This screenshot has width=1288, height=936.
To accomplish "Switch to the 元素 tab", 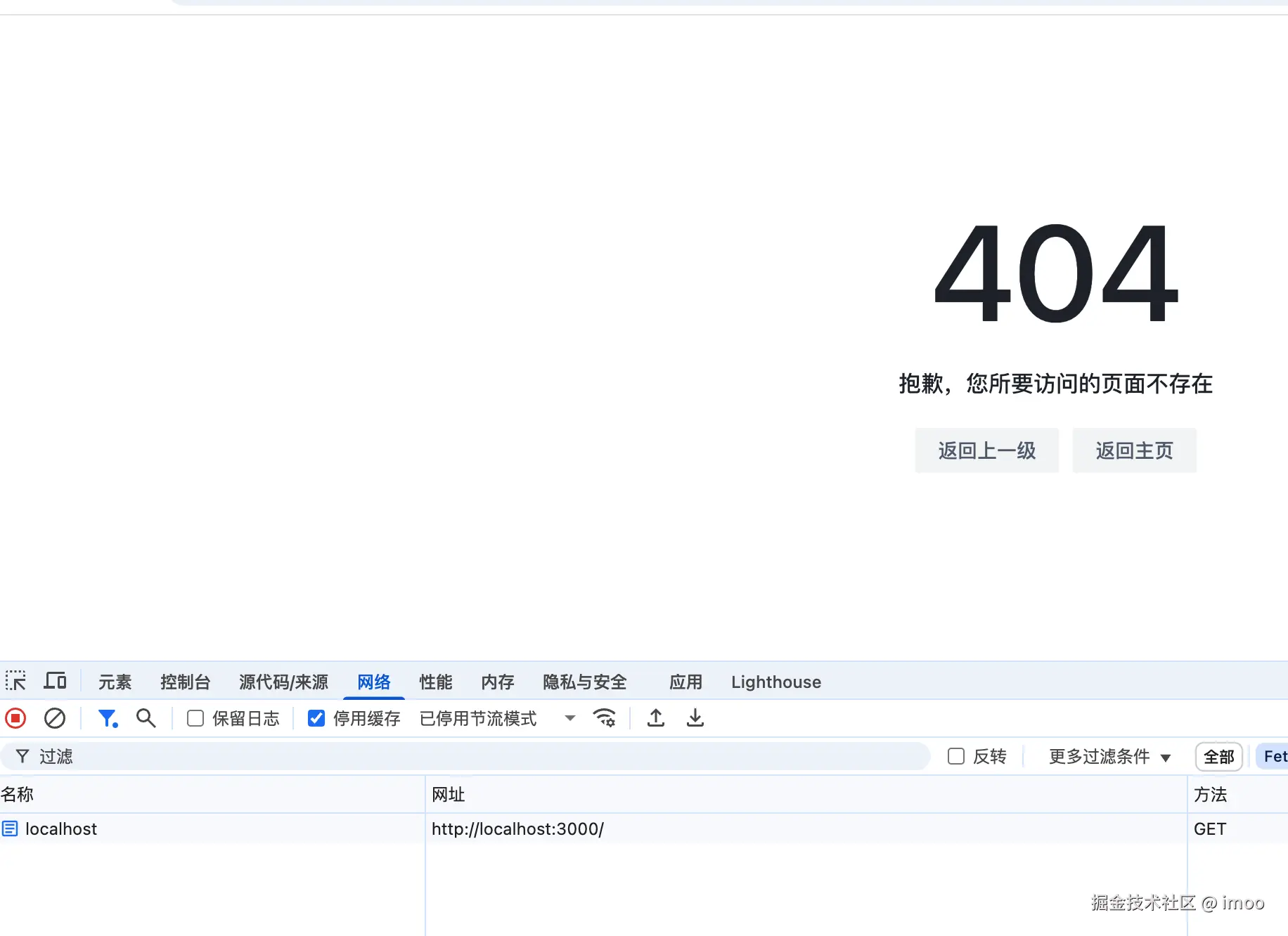I will pyautogui.click(x=115, y=682).
